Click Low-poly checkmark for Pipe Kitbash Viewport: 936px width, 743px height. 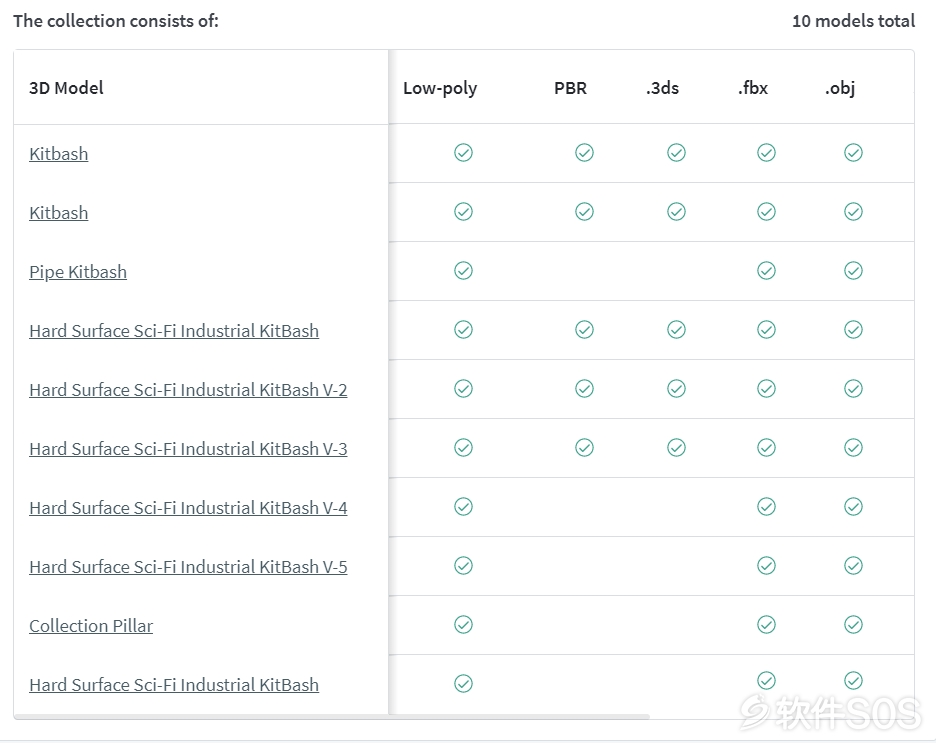tap(463, 271)
